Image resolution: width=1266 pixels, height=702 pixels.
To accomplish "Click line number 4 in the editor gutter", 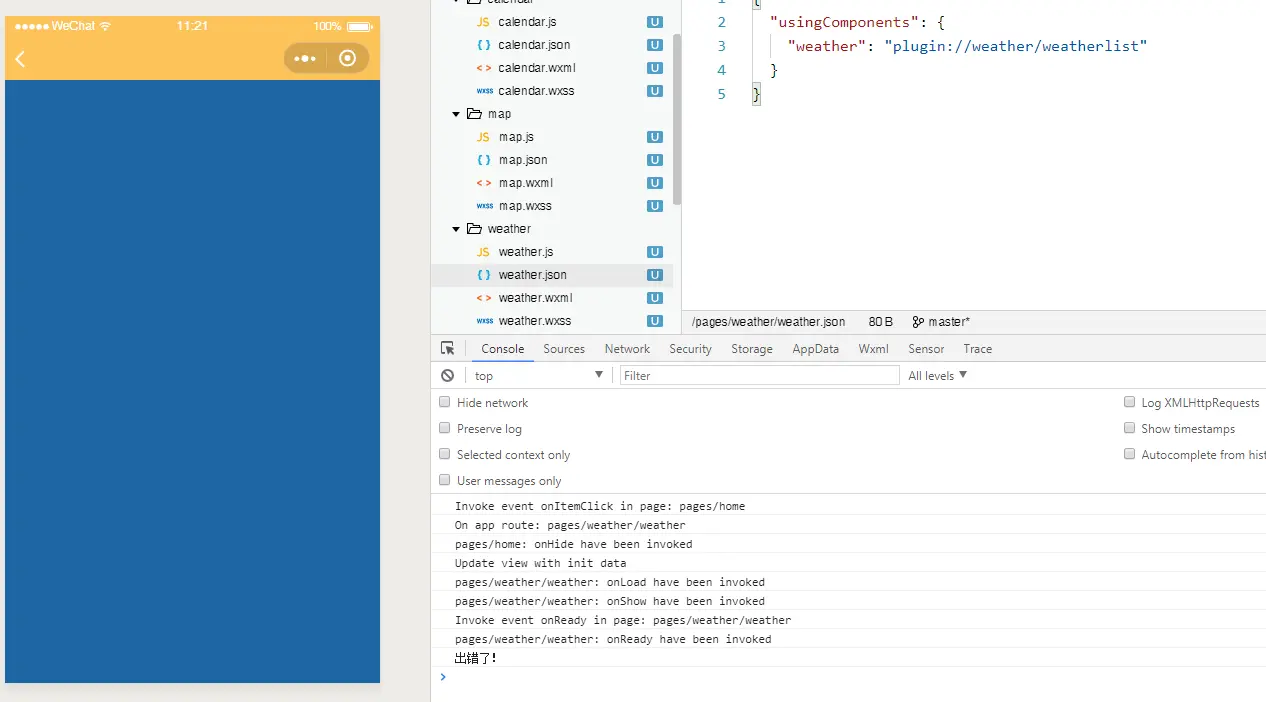I will click(722, 70).
